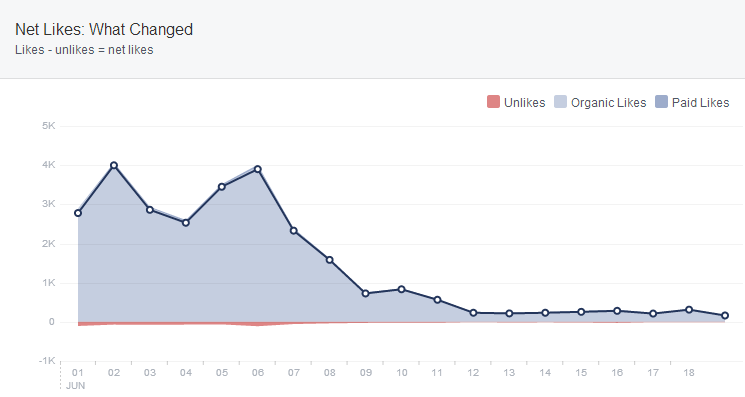
Task: Click the 5K y-axis label
Action: click(x=48, y=126)
